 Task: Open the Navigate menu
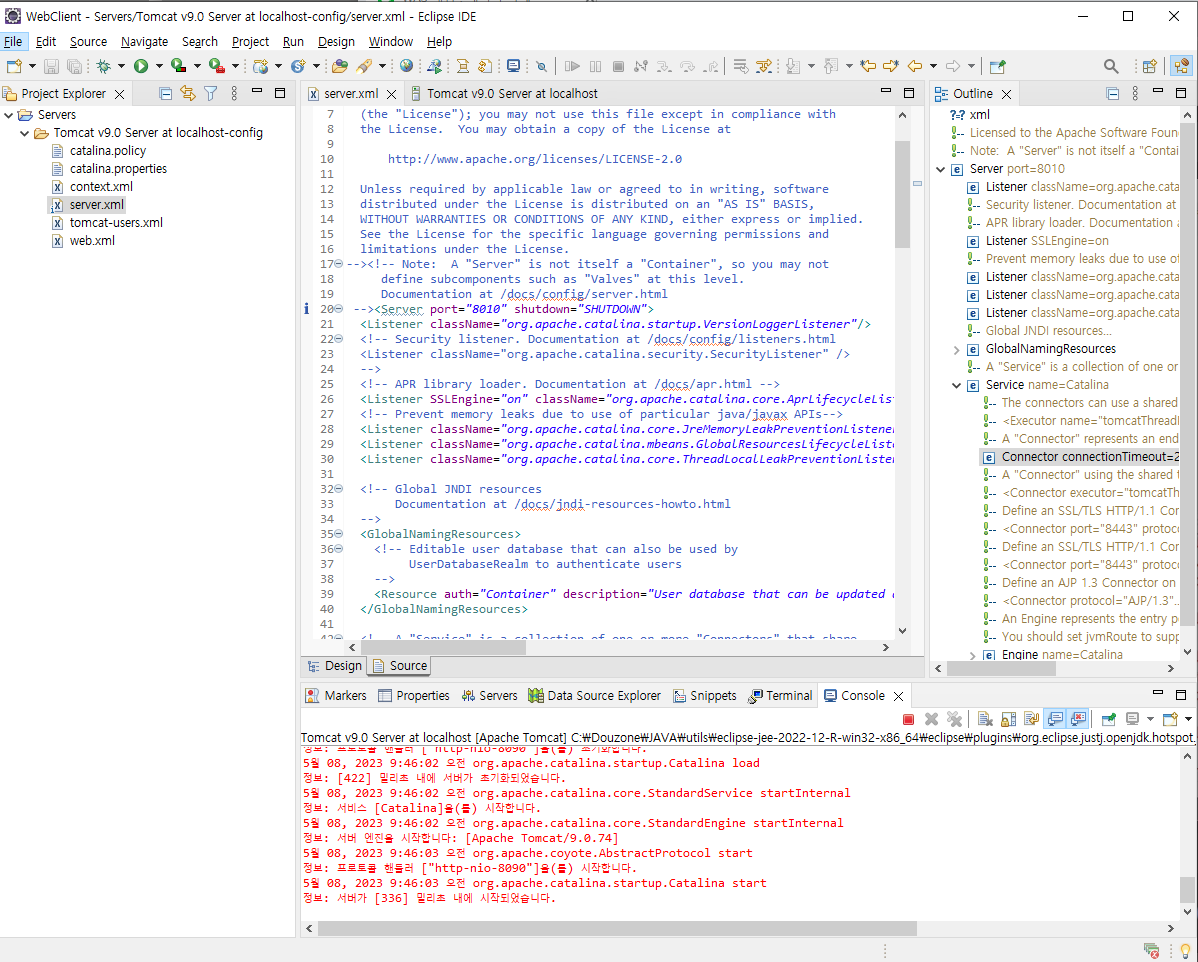pyautogui.click(x=144, y=41)
